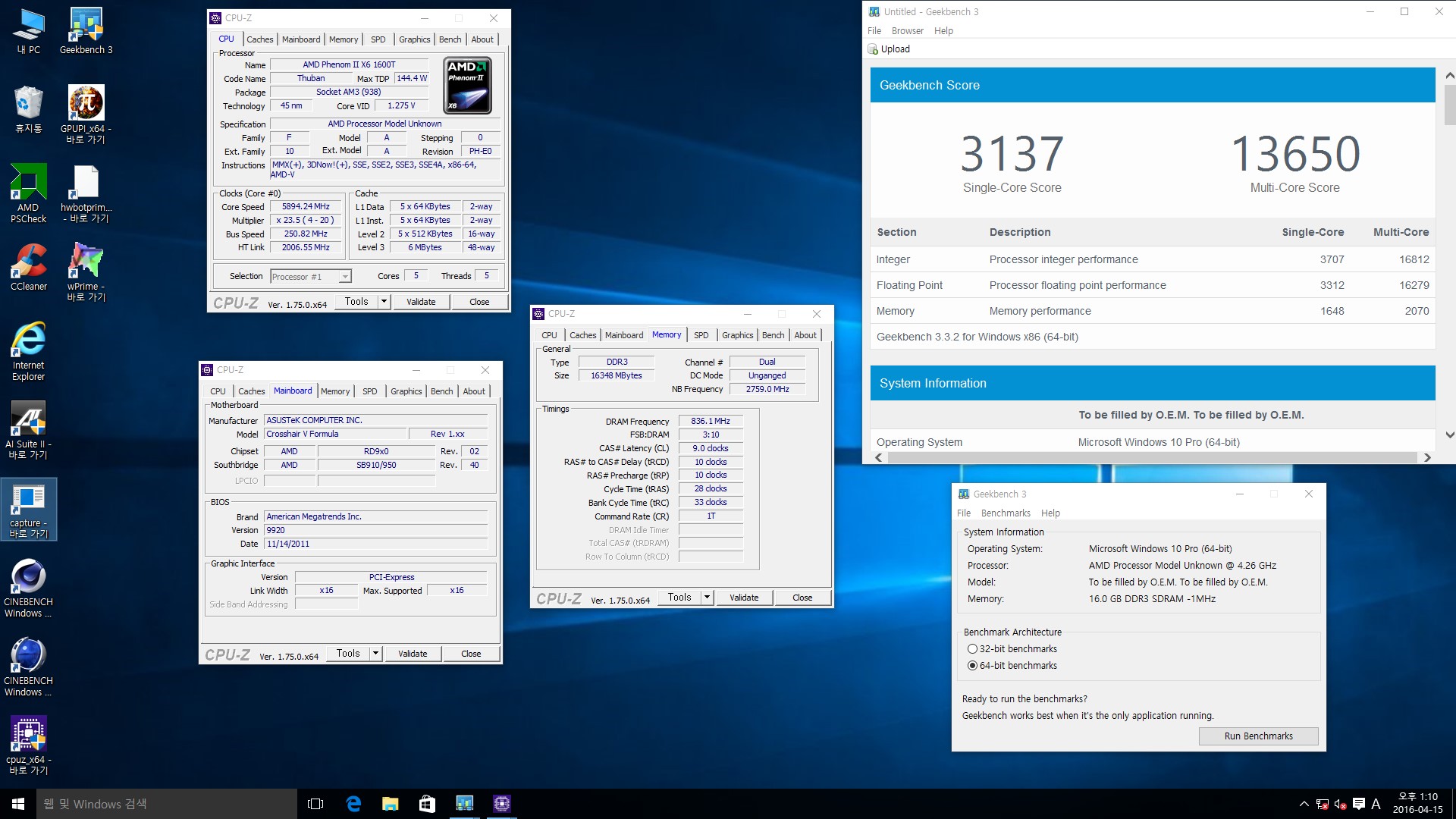Expand Tools dropdown arrow in CPU window
This screenshot has height=819, width=1456.
(x=384, y=302)
